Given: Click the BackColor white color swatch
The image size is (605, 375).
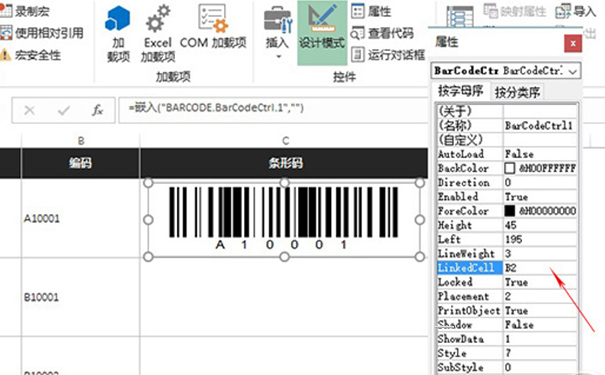Looking at the screenshot, I should click(509, 168).
